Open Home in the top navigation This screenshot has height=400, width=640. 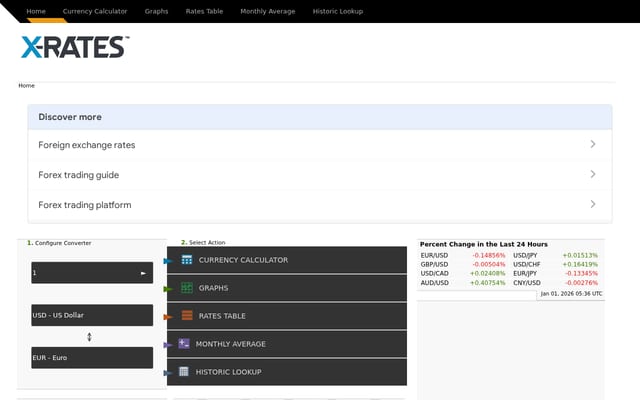point(36,11)
